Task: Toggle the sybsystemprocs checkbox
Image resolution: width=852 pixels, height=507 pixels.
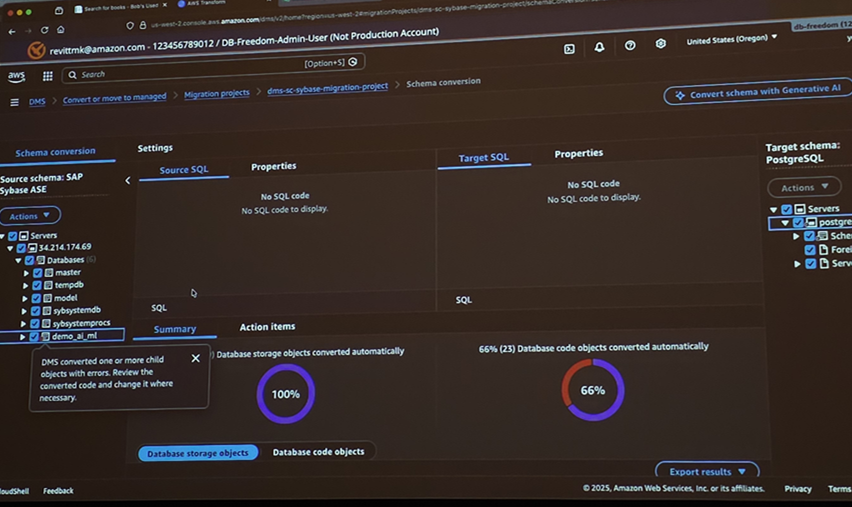Action: point(35,323)
